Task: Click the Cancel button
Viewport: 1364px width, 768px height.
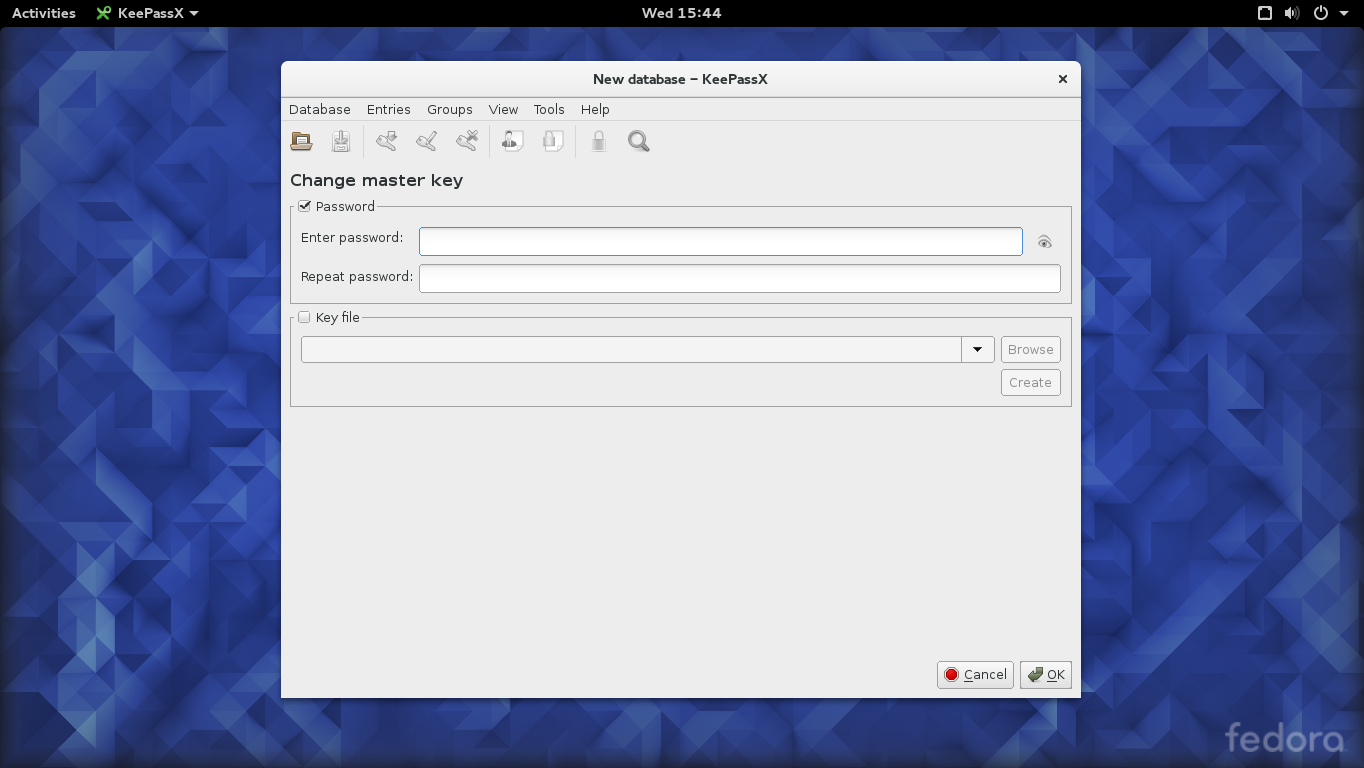Action: [975, 674]
